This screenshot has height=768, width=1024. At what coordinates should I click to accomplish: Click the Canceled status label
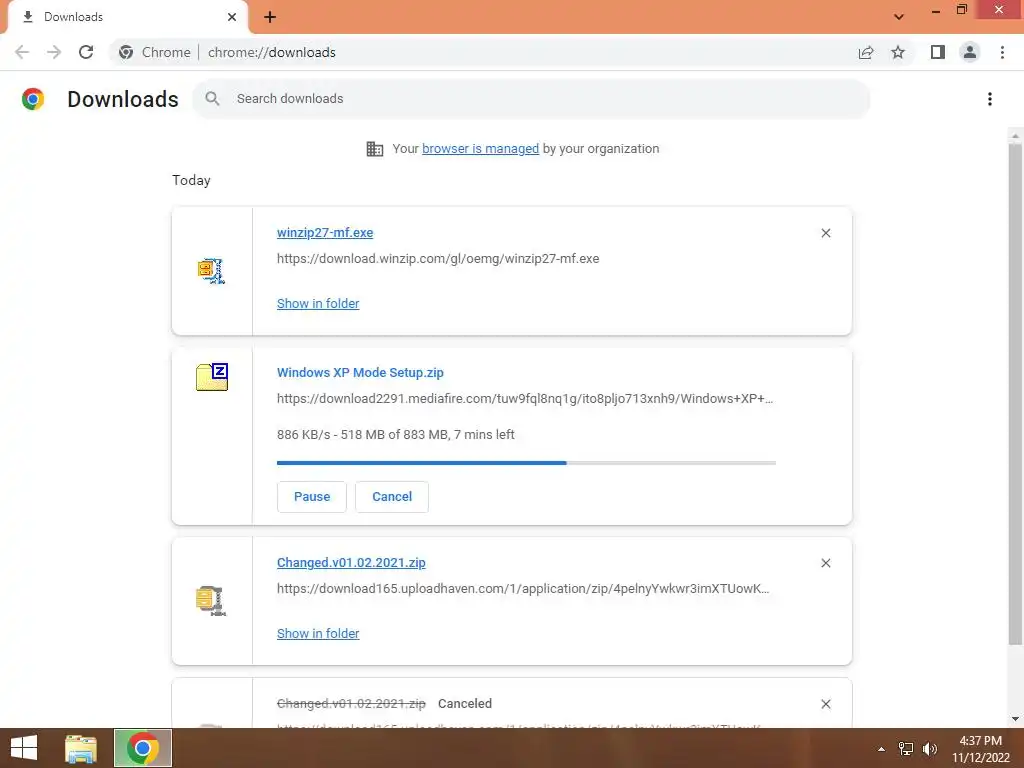464,703
